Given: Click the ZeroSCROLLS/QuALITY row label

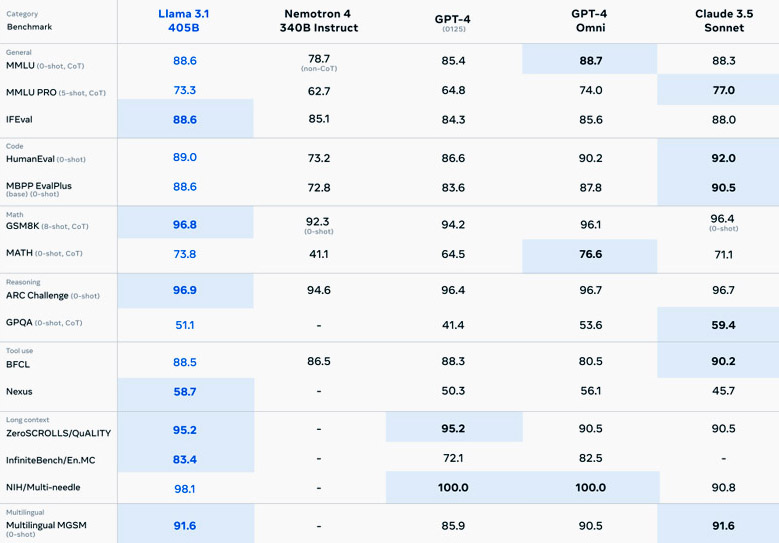Looking at the screenshot, I should coord(58,433).
